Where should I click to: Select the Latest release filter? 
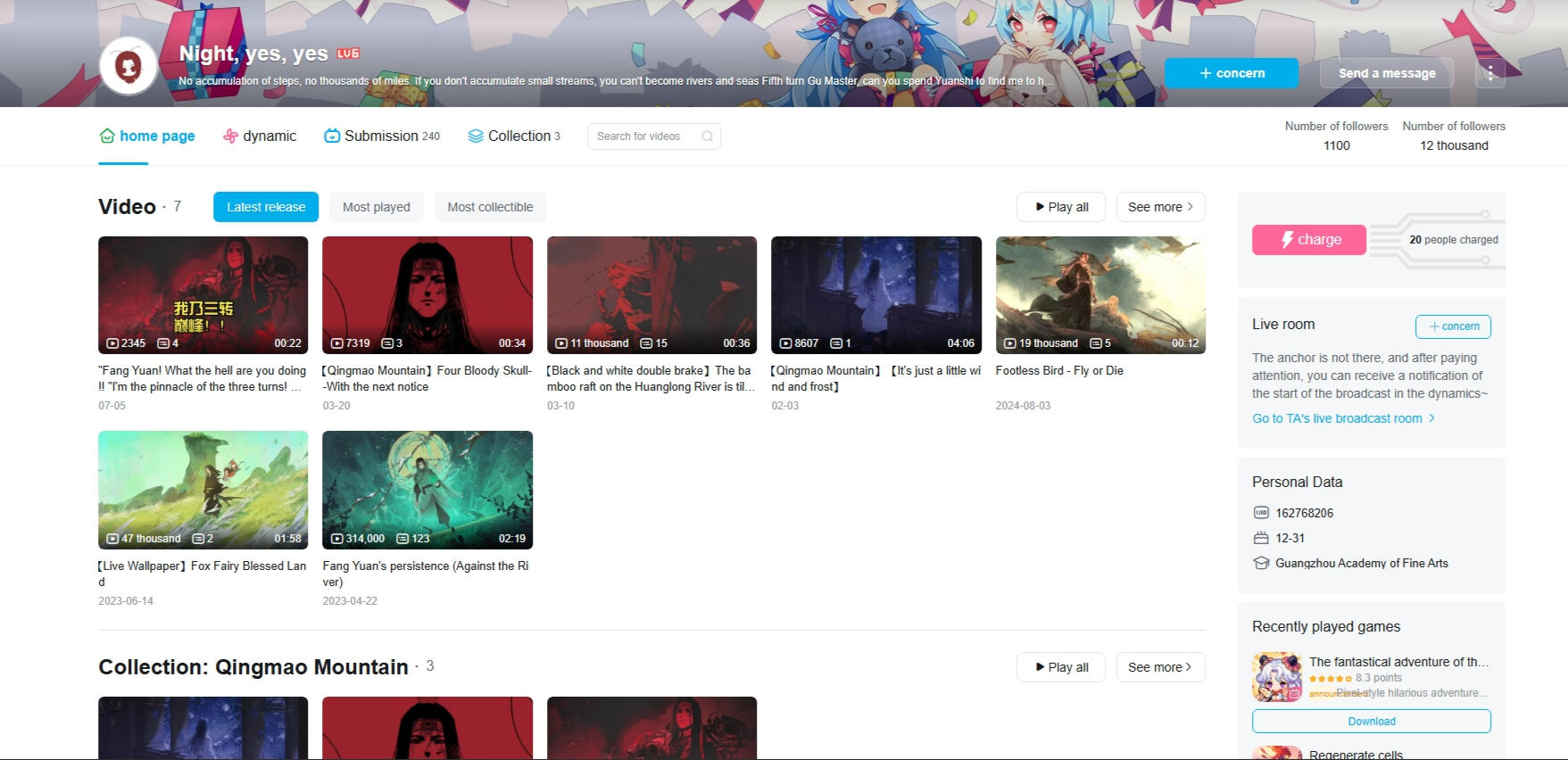click(x=266, y=207)
